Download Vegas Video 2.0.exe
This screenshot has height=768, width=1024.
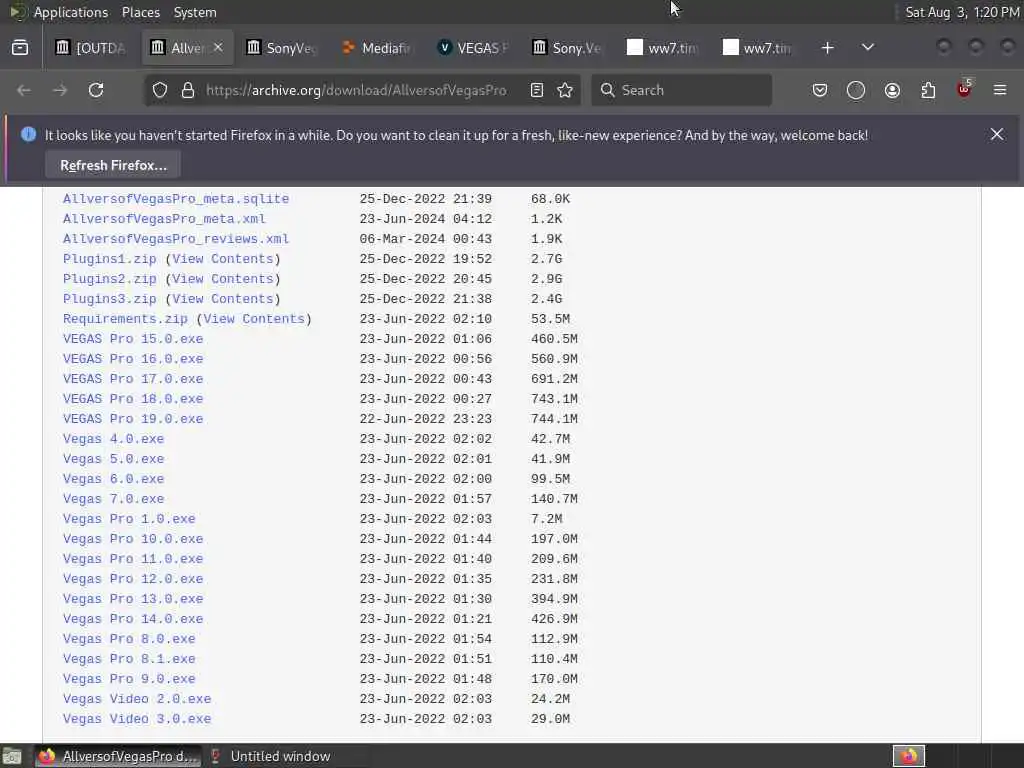click(137, 699)
